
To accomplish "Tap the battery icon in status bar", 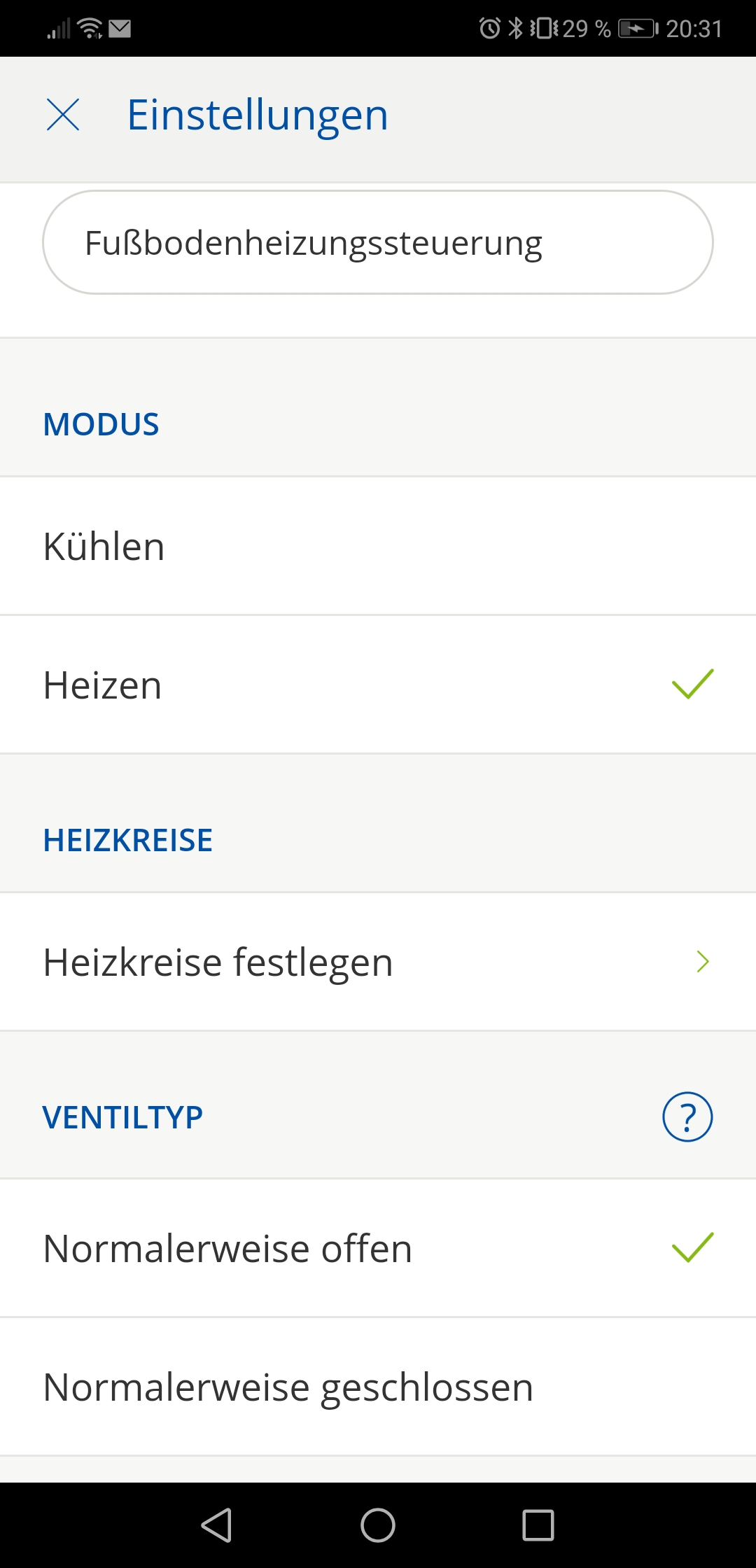I will (x=637, y=29).
